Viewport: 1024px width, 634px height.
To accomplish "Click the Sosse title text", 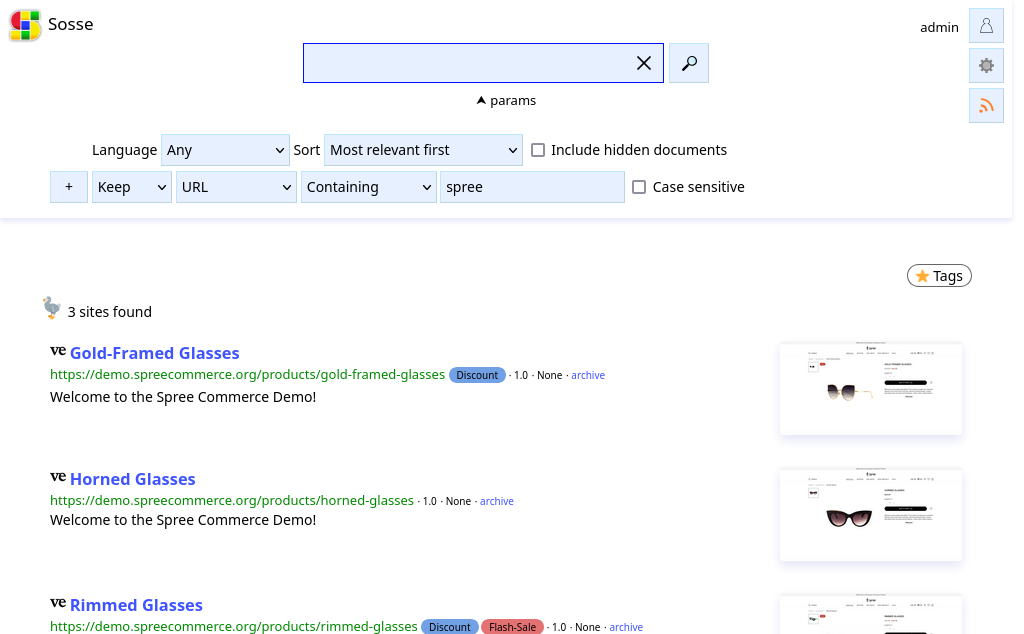I will tap(71, 24).
